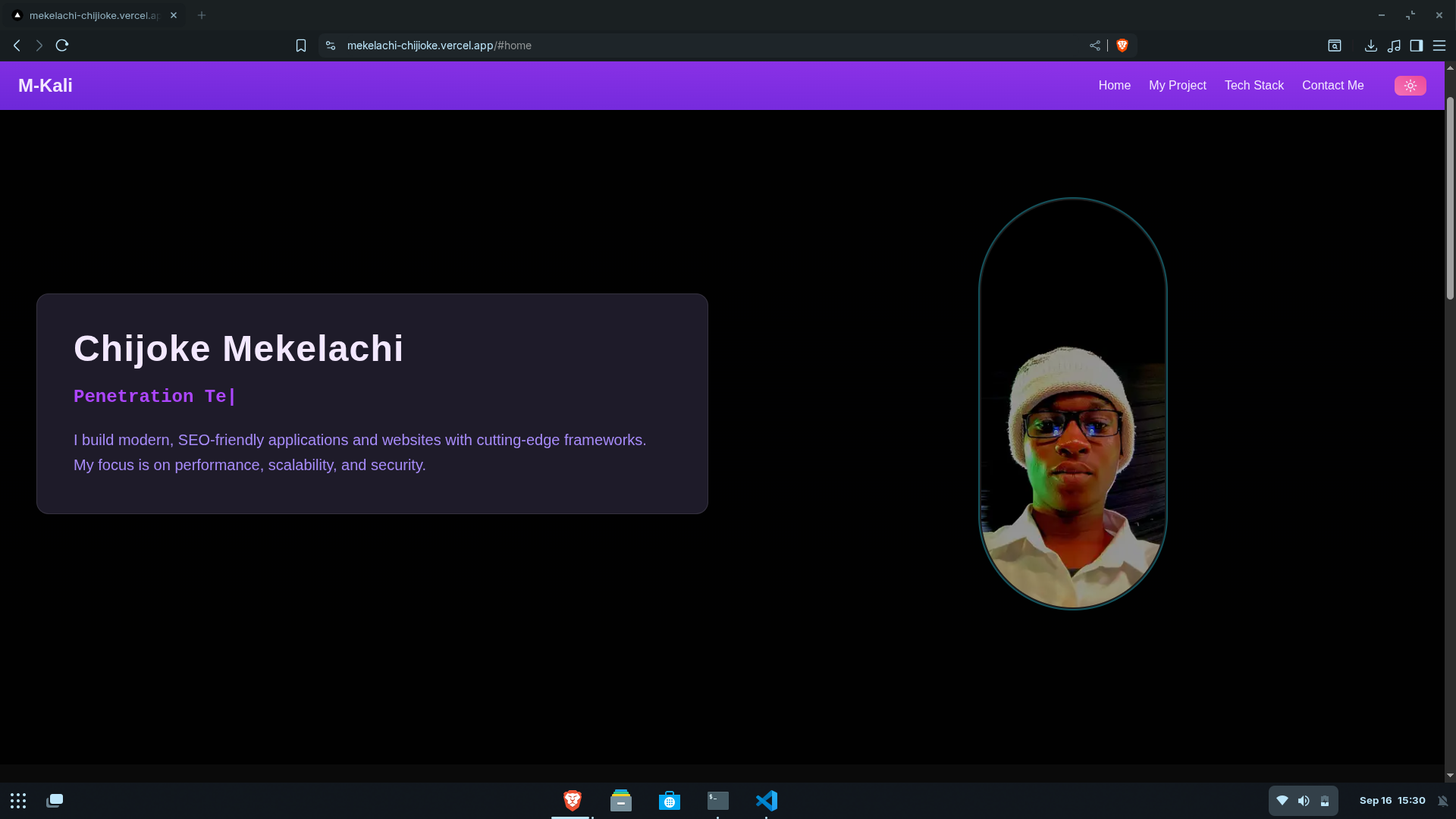Image resolution: width=1456 pixels, height=819 pixels.
Task: Go back with the back arrow
Action: pos(17,45)
